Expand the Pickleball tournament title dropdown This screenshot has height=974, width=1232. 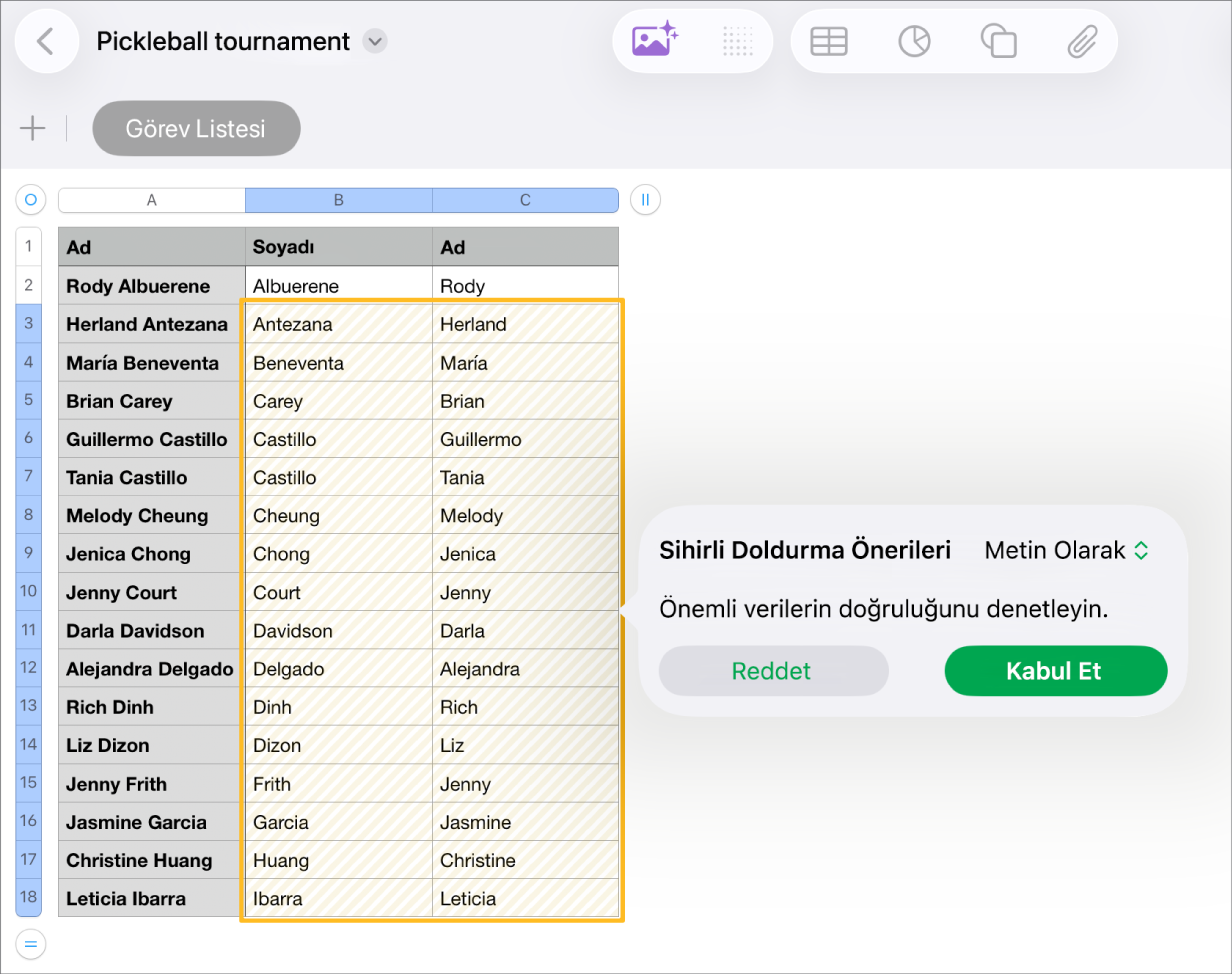pyautogui.click(x=375, y=42)
